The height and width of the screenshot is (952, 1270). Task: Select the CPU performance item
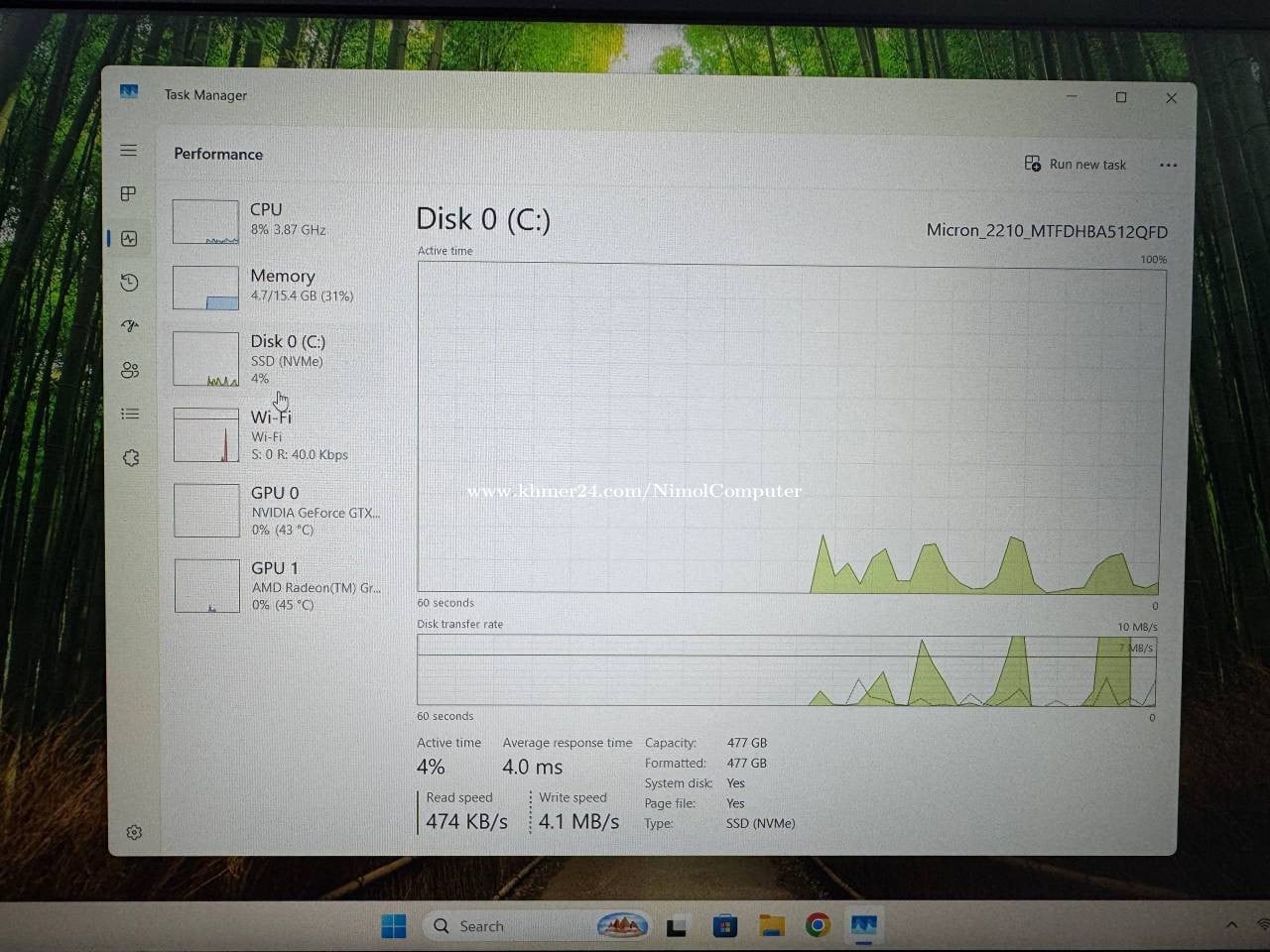(278, 221)
